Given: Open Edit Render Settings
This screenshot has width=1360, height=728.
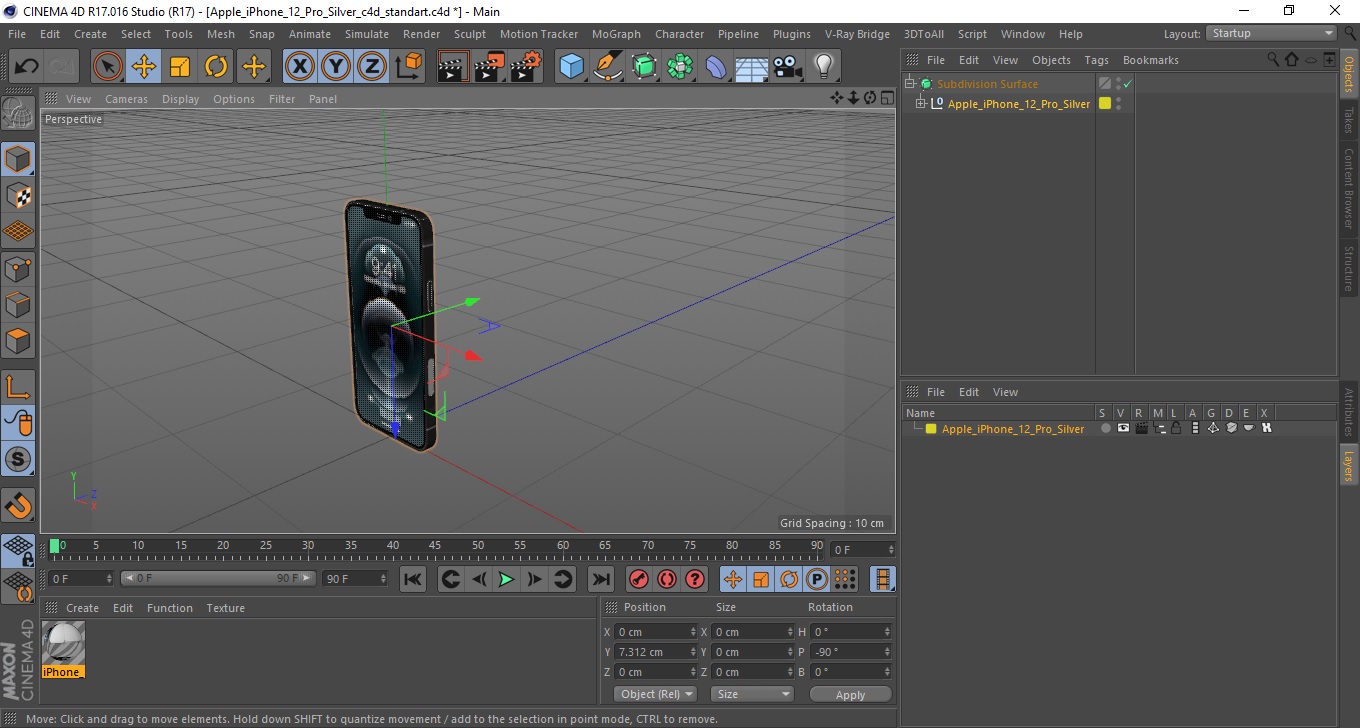Looking at the screenshot, I should (526, 67).
